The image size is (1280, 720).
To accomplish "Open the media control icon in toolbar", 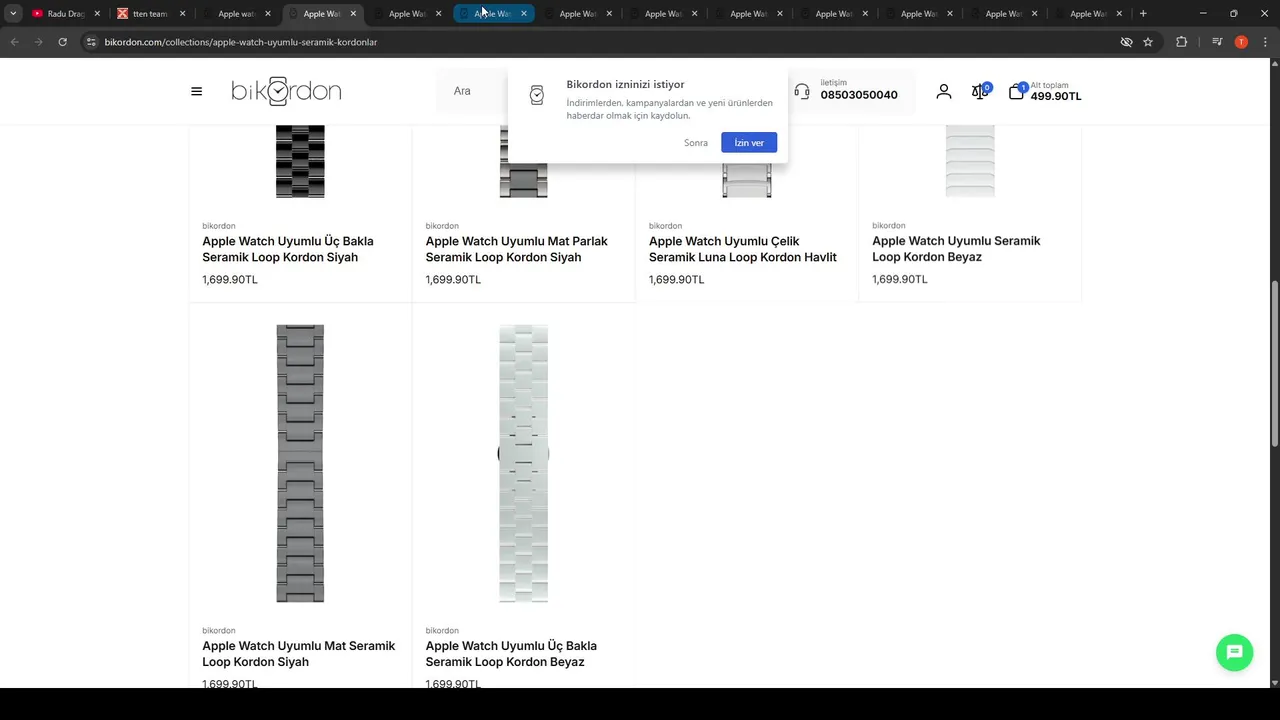I will pos(1217,42).
